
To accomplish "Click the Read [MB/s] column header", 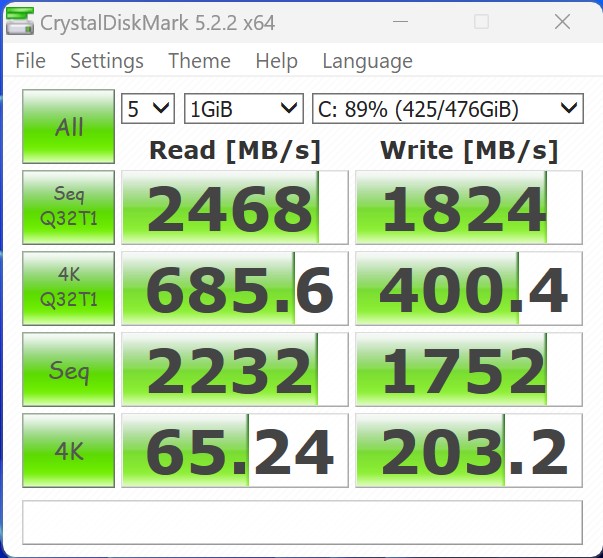I will pyautogui.click(x=235, y=150).
